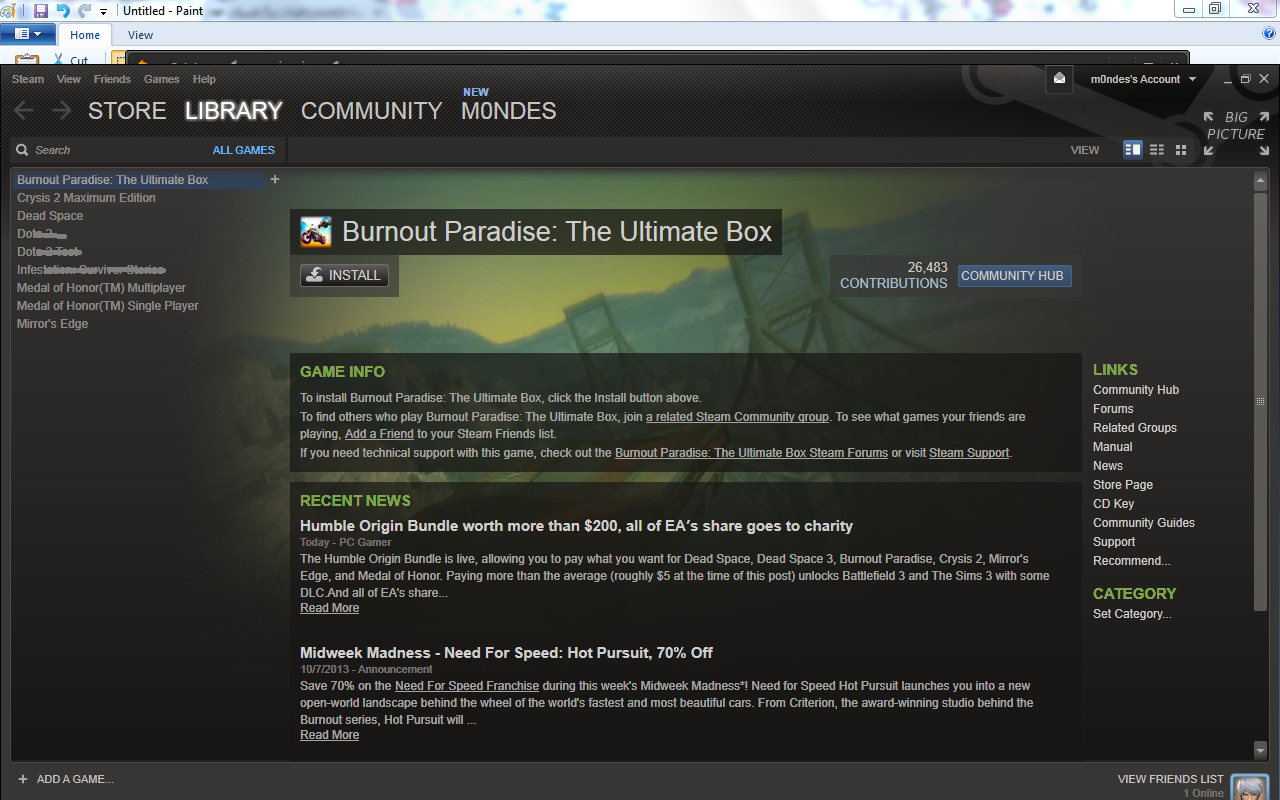This screenshot has height=800, width=1280.
Task: Click Recommend... in Links list
Action: pyautogui.click(x=1132, y=561)
